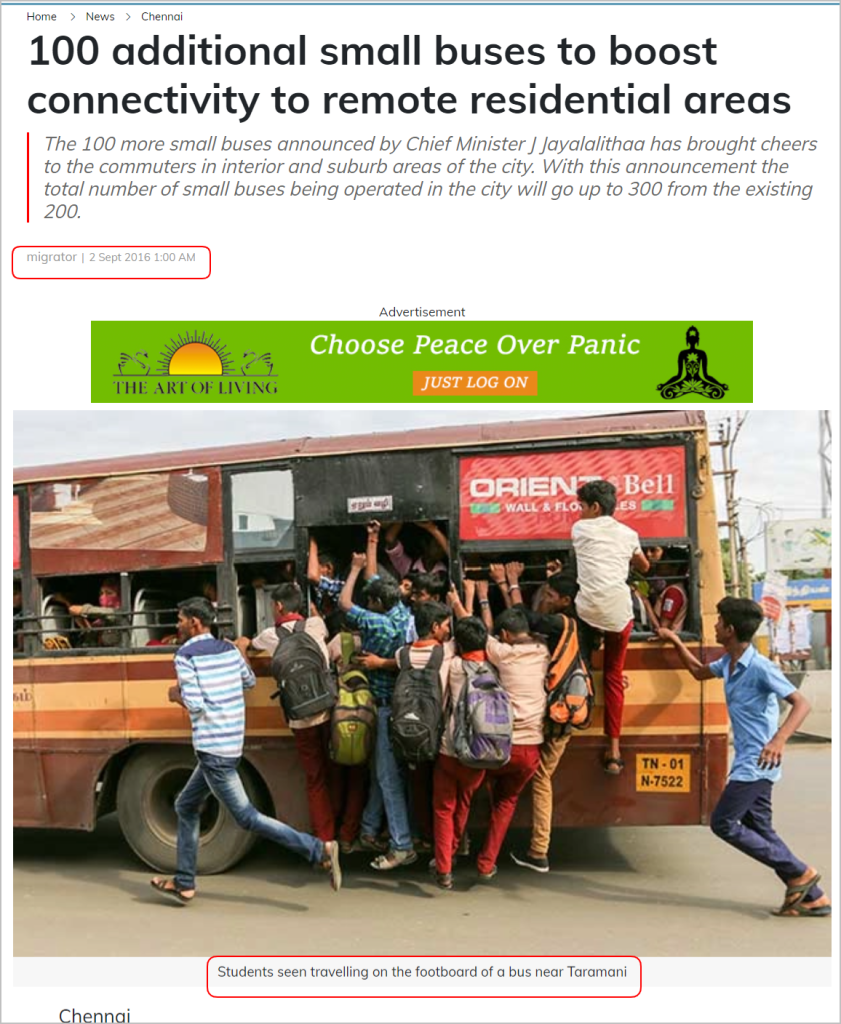
Task: Click the orange JUST LOG ON button
Action: click(475, 383)
